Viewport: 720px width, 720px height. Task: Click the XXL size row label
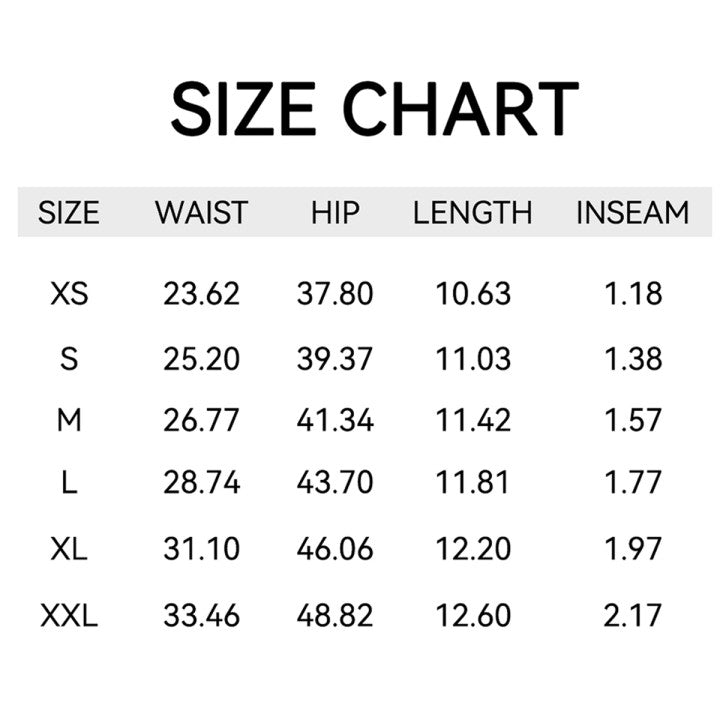point(69,615)
